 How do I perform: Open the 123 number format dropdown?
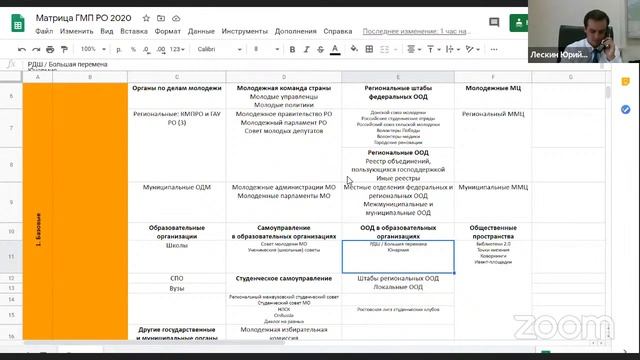[x=177, y=49]
